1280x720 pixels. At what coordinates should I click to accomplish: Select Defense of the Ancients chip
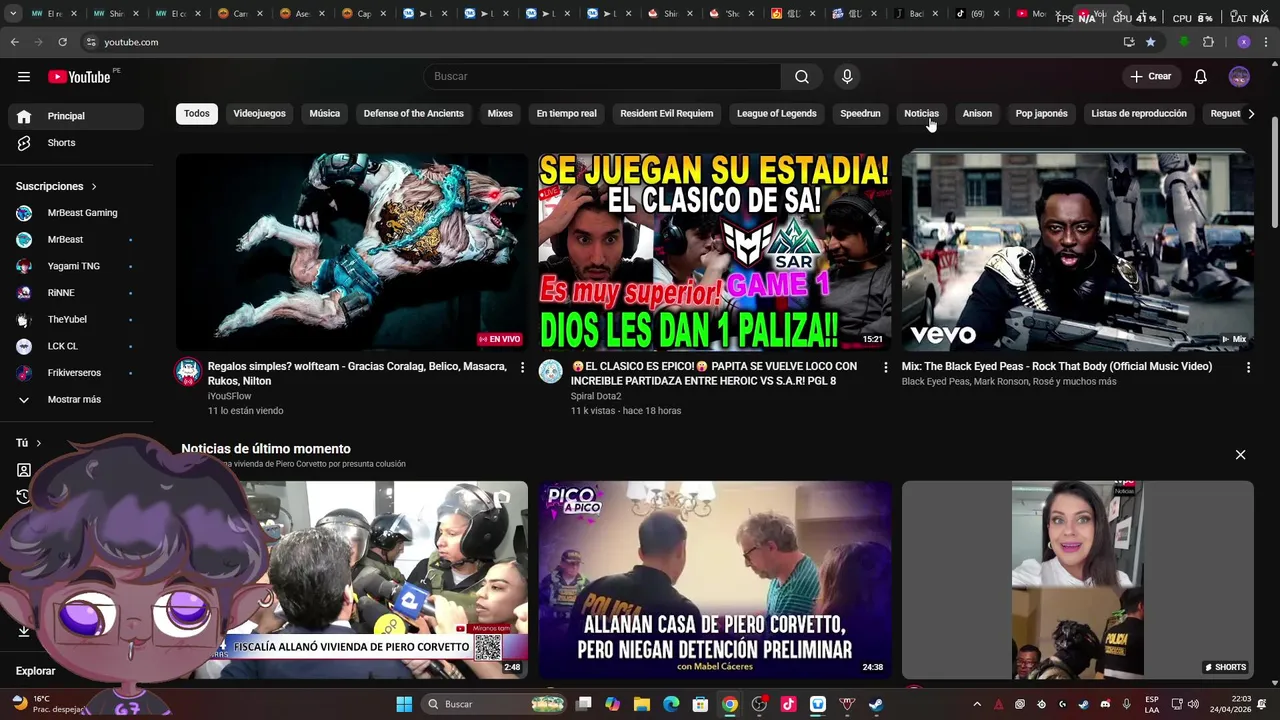(x=414, y=114)
